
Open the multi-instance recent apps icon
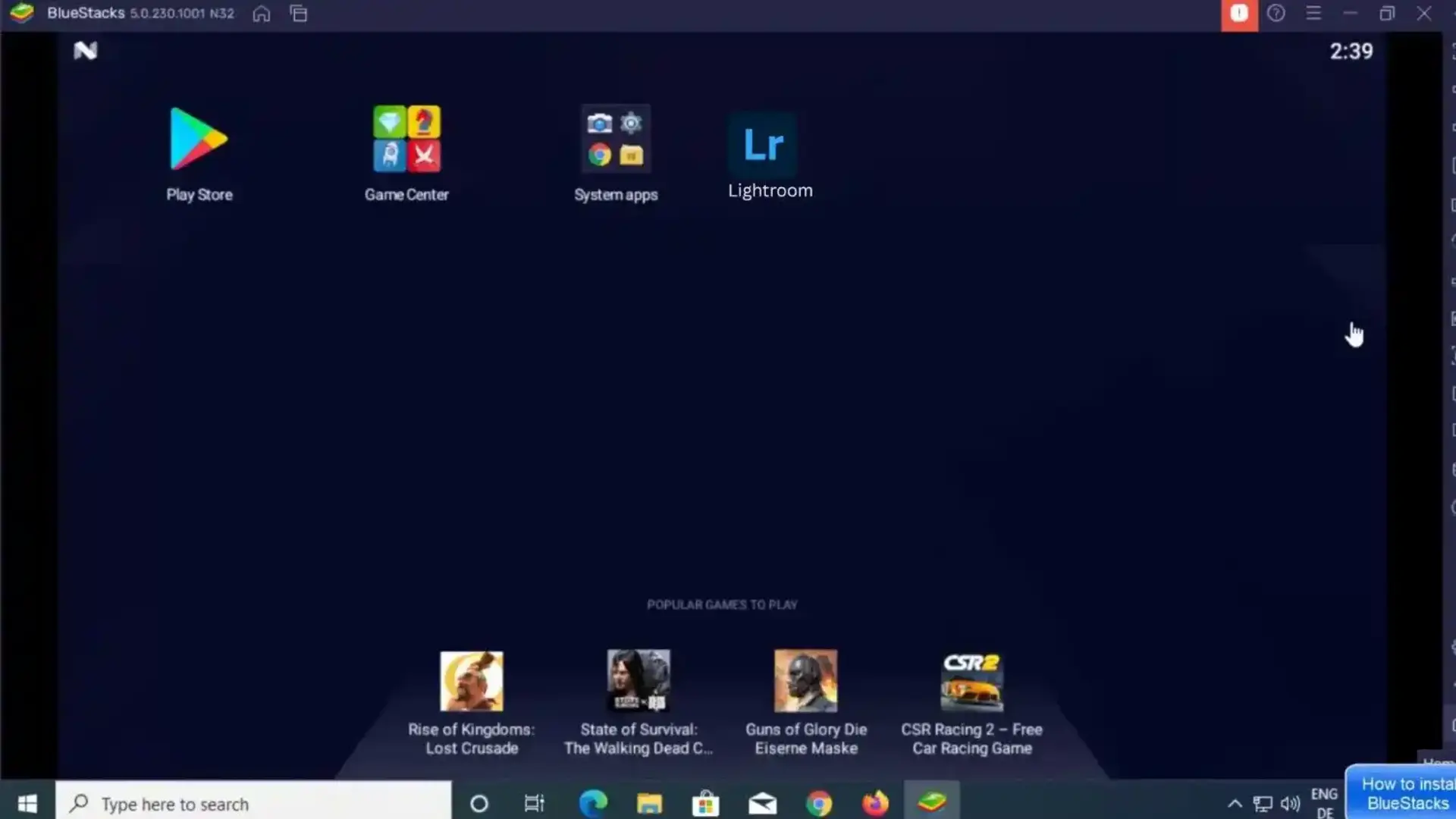(299, 14)
